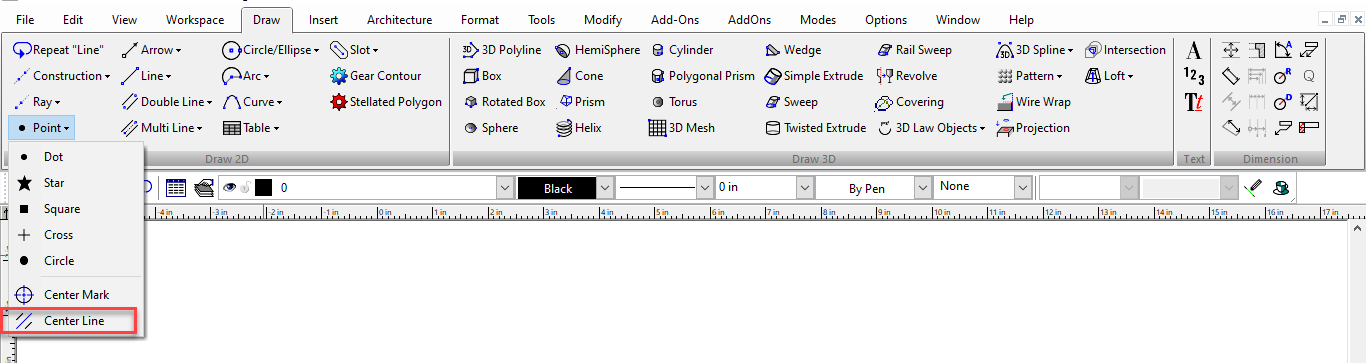
Task: Choose Star point style in menu
Action: (x=54, y=183)
